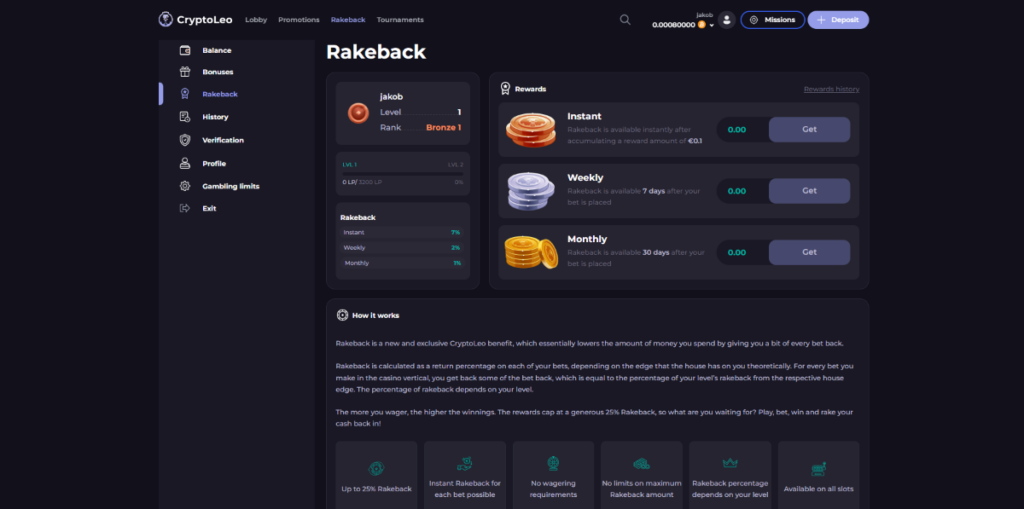
Task: Click the Weekly 2% rakeback row
Action: tap(402, 248)
